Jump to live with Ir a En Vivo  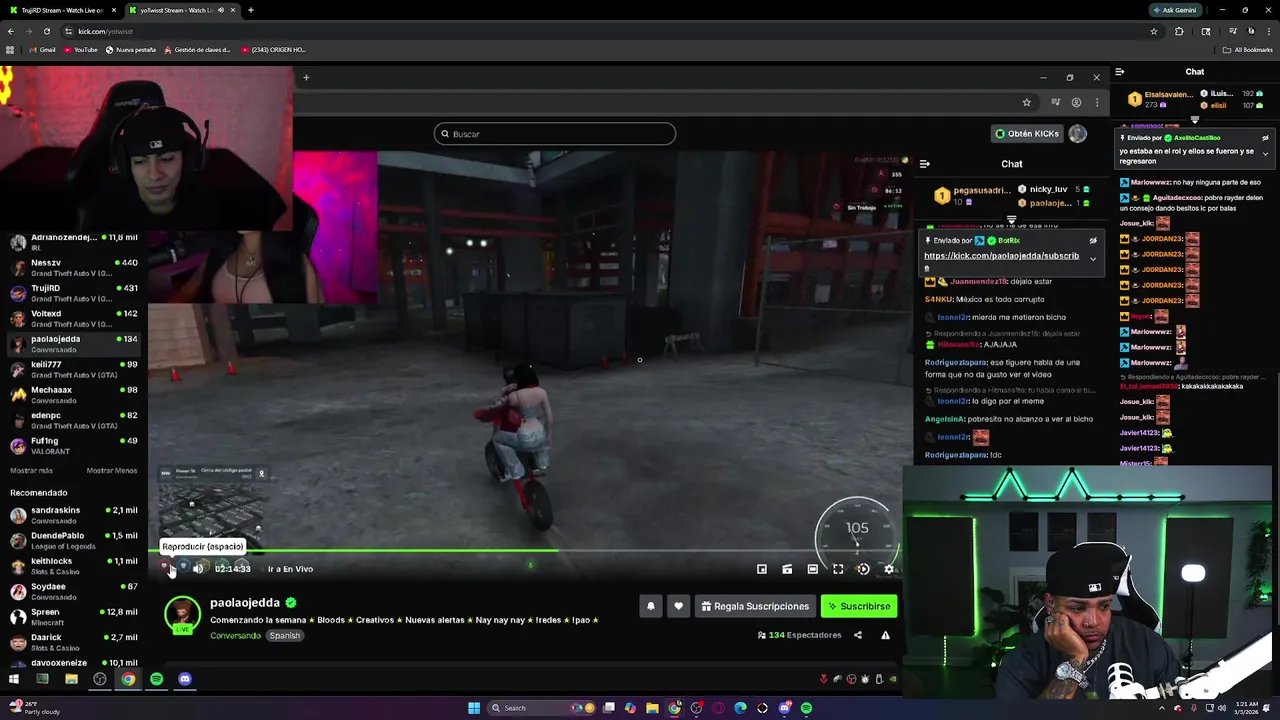[290, 569]
